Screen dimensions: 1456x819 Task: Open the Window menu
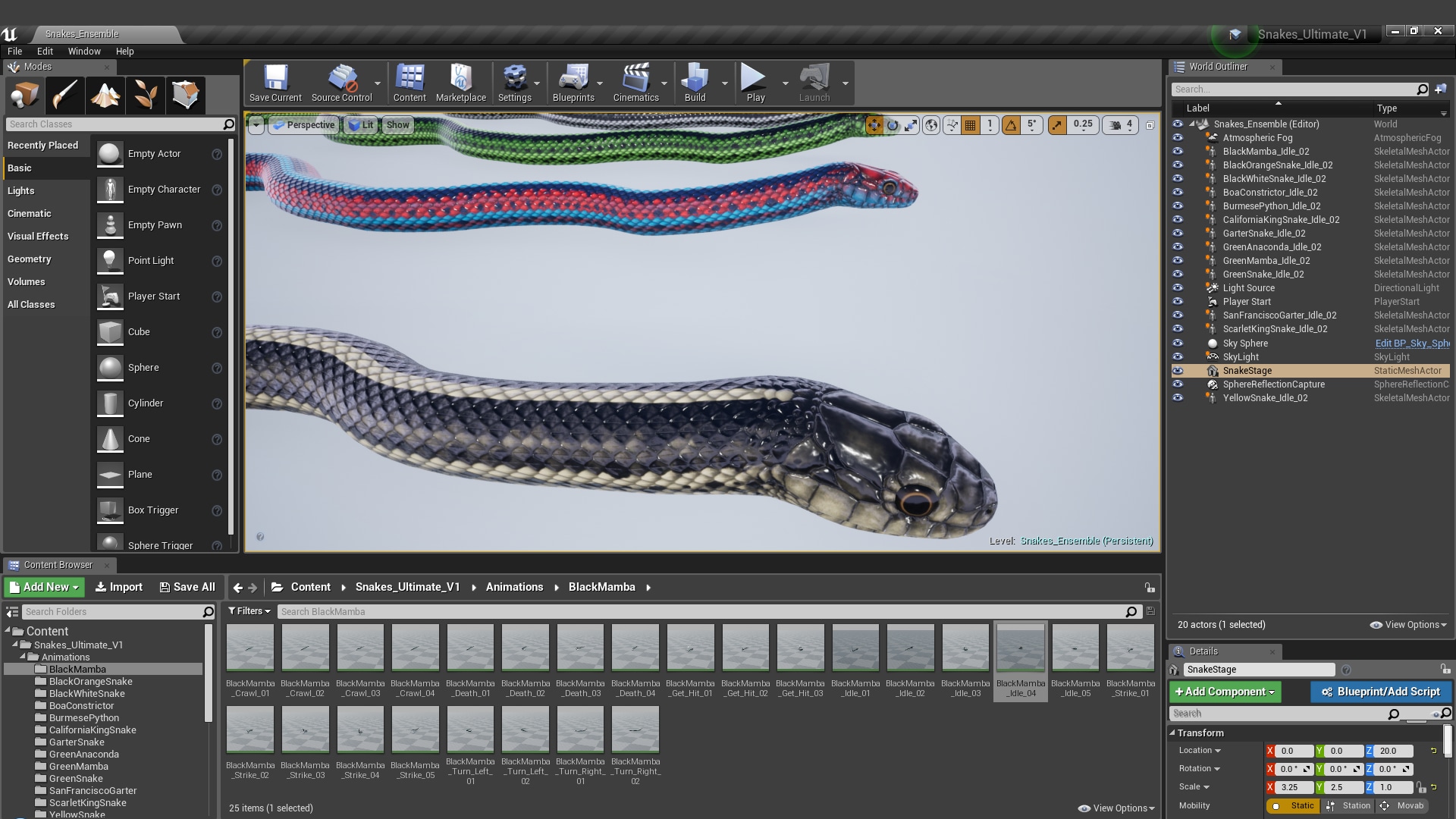click(84, 51)
